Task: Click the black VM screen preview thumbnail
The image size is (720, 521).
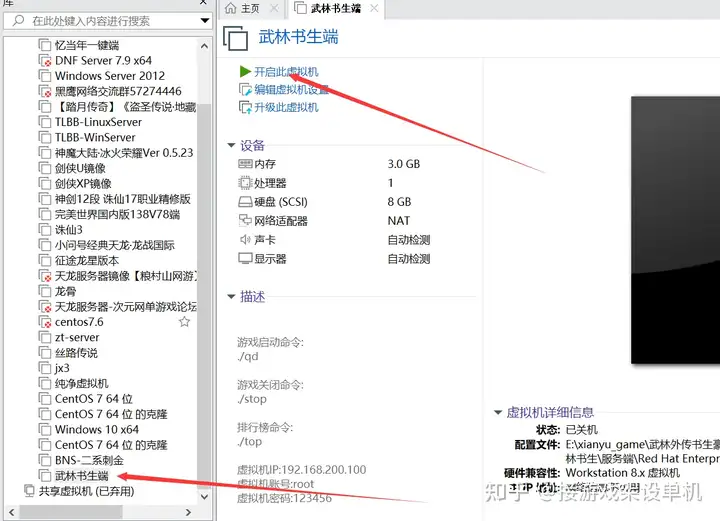Action: 675,230
